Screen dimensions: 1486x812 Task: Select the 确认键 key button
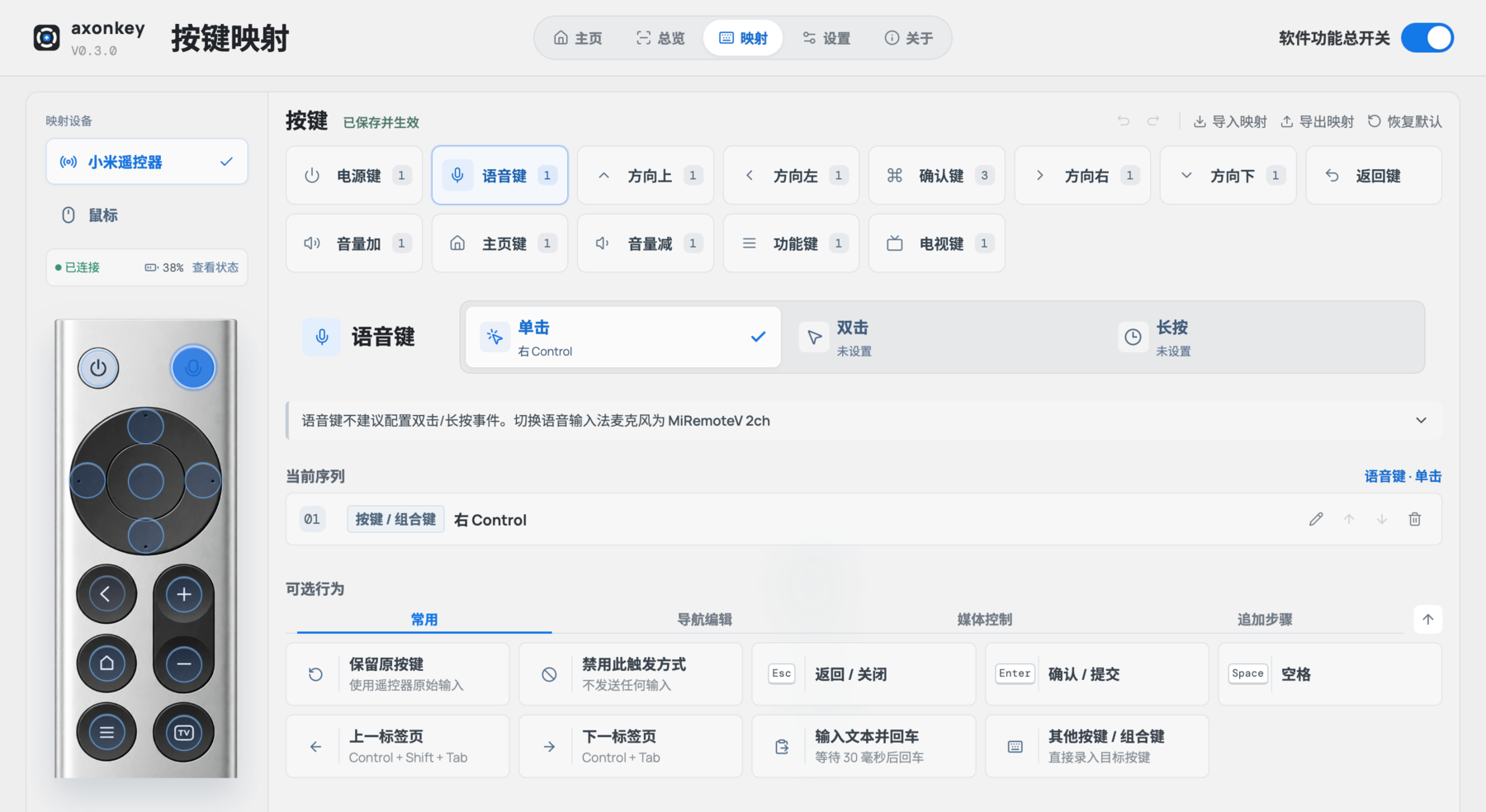point(936,175)
